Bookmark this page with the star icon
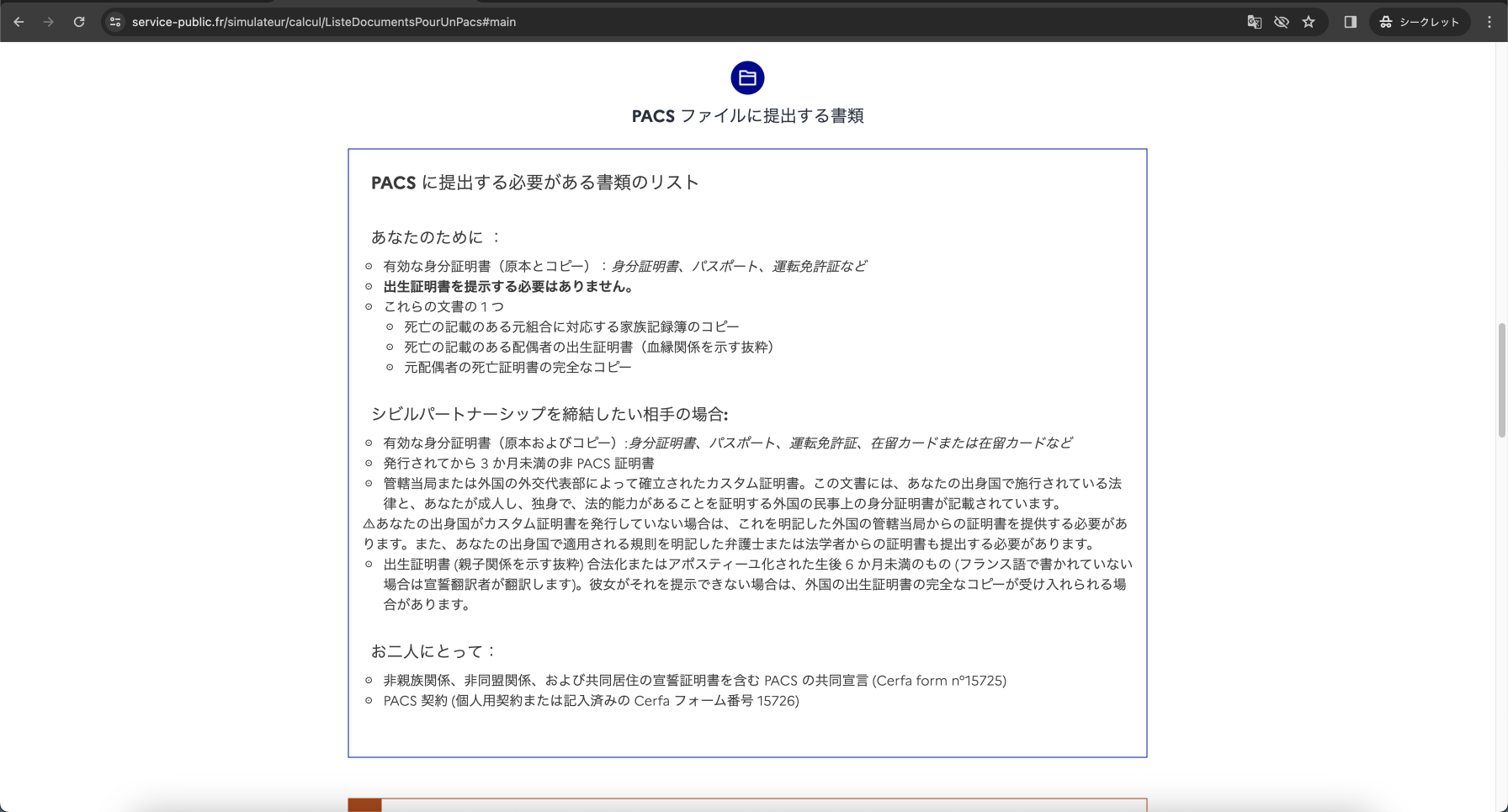This screenshot has height=812, width=1508. coord(1309,22)
